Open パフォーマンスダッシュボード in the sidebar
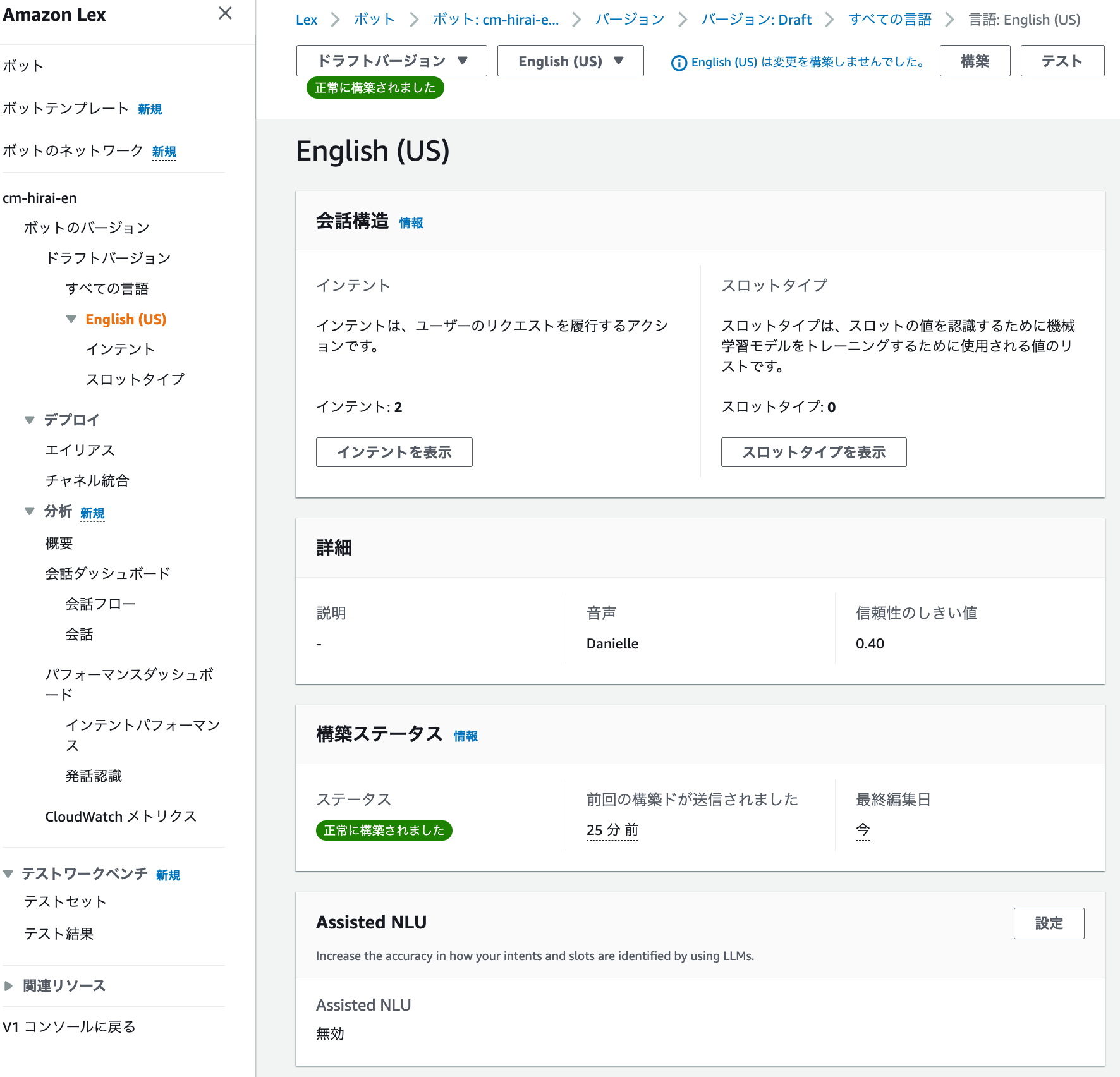Image resolution: width=1120 pixels, height=1077 pixels. (130, 685)
